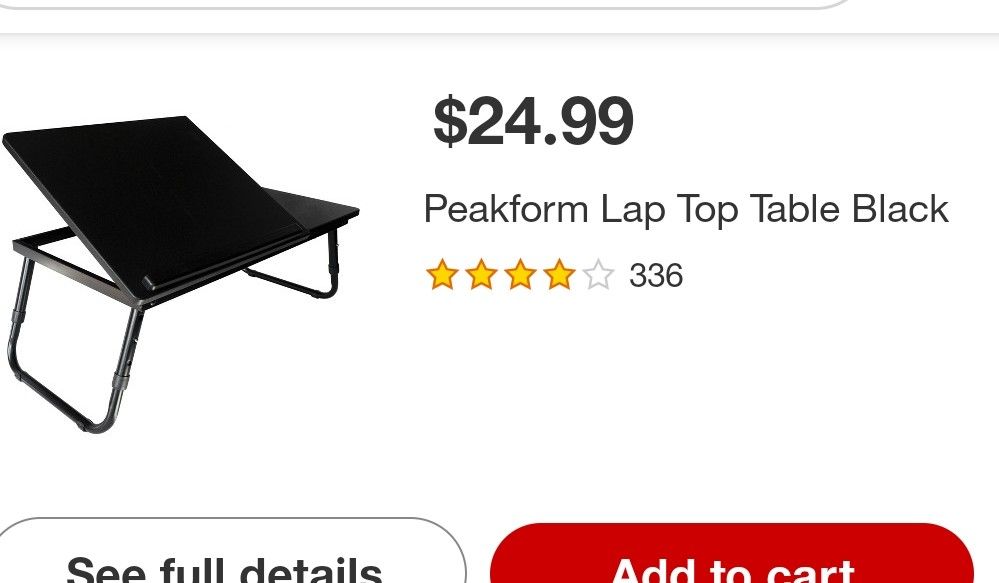The height and width of the screenshot is (583, 999).
Task: Open Peakform Lap Top Table Black title
Action: 686,209
